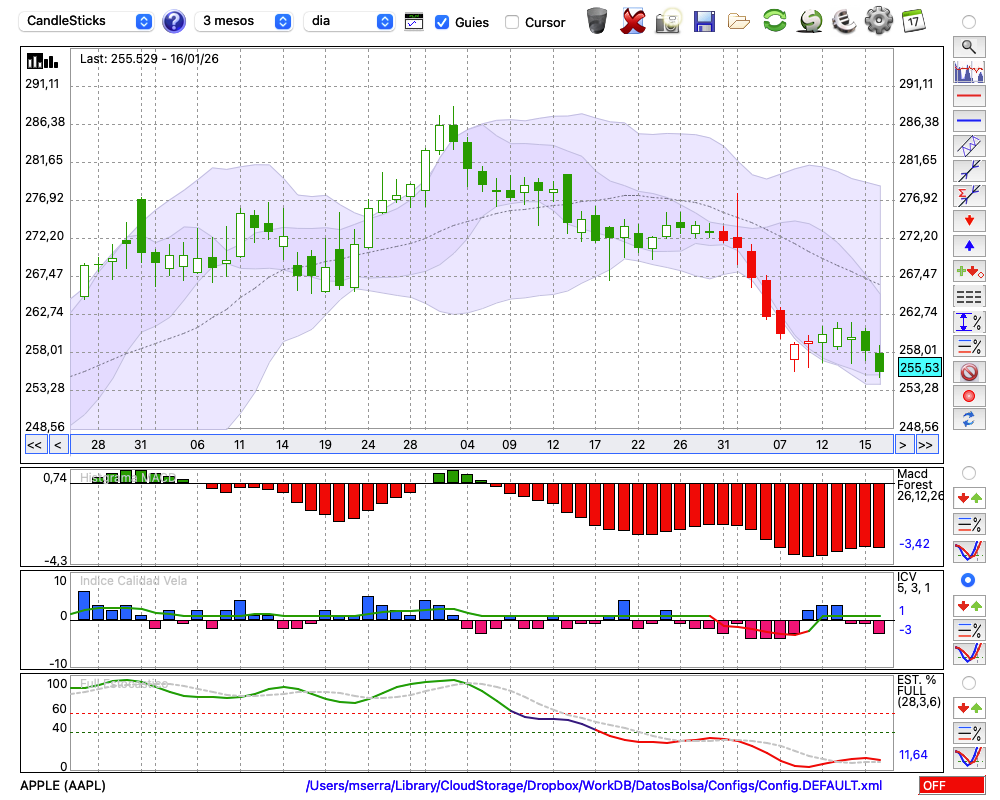Screen dimensions: 1000x800
Task: Click the magnifying glass zoom tool
Action: pyautogui.click(x=968, y=46)
